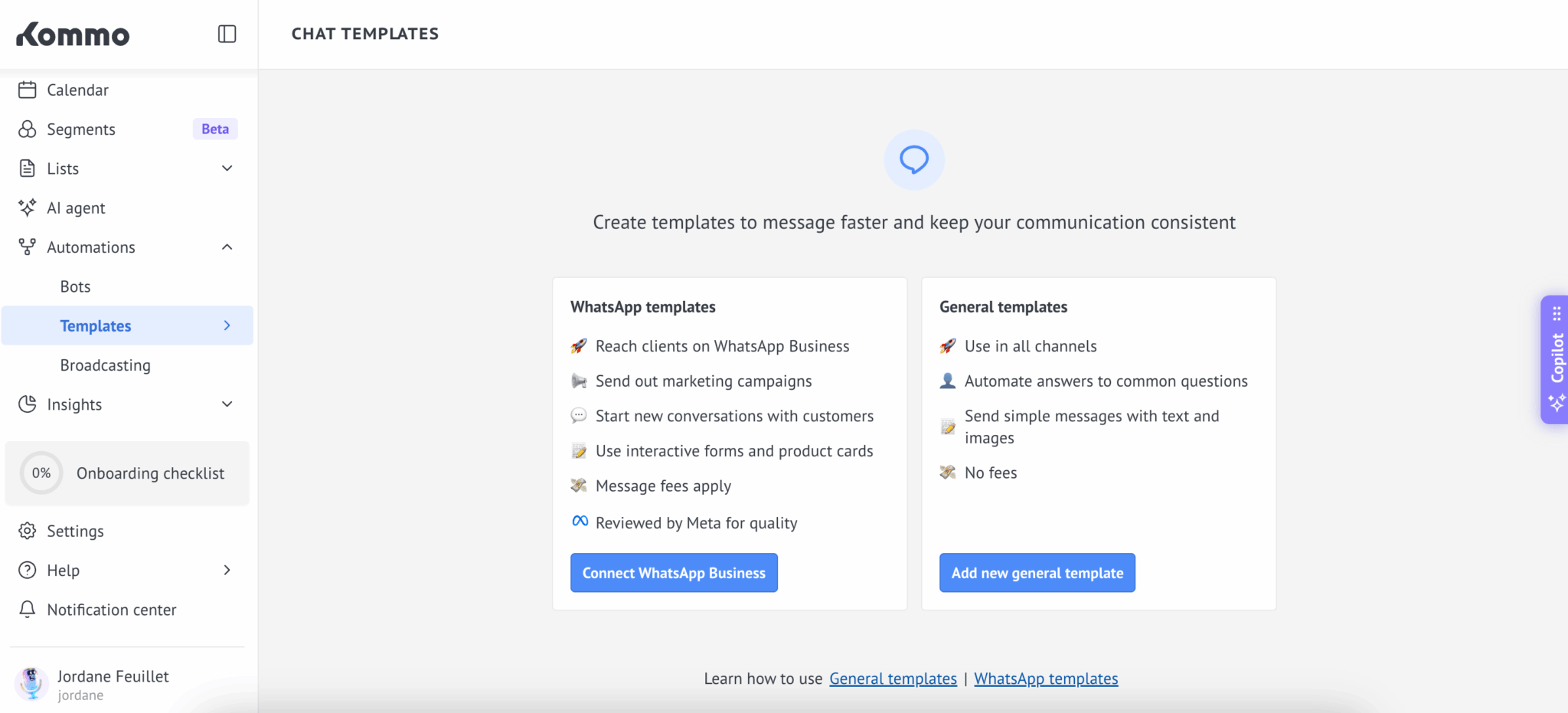Click the chat bubble icon above the headline
Screen dimensions: 1568x713
click(914, 159)
